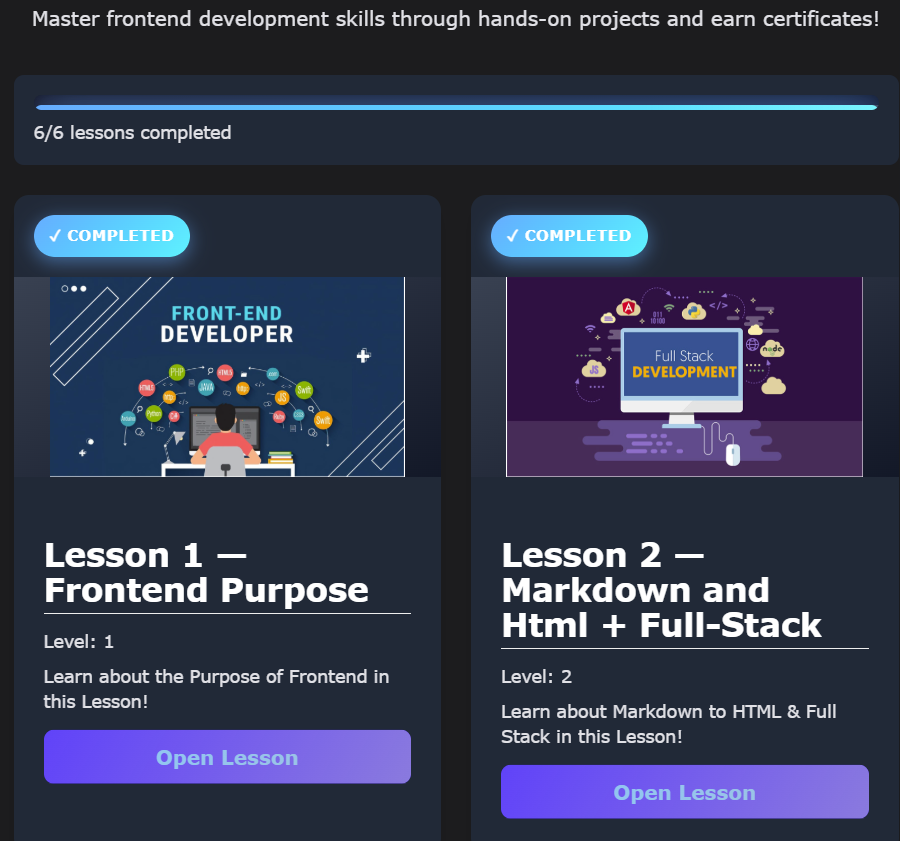Select the Lesson 1 — Frontend Purpose heading
Viewport: 900px width, 841px height.
tap(206, 573)
